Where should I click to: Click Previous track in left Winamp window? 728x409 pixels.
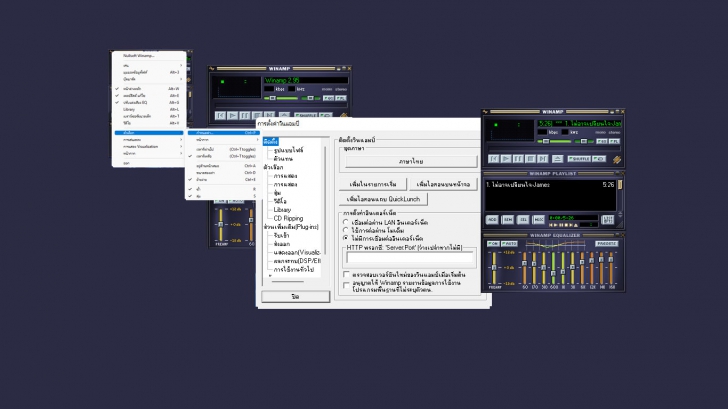[221, 116]
